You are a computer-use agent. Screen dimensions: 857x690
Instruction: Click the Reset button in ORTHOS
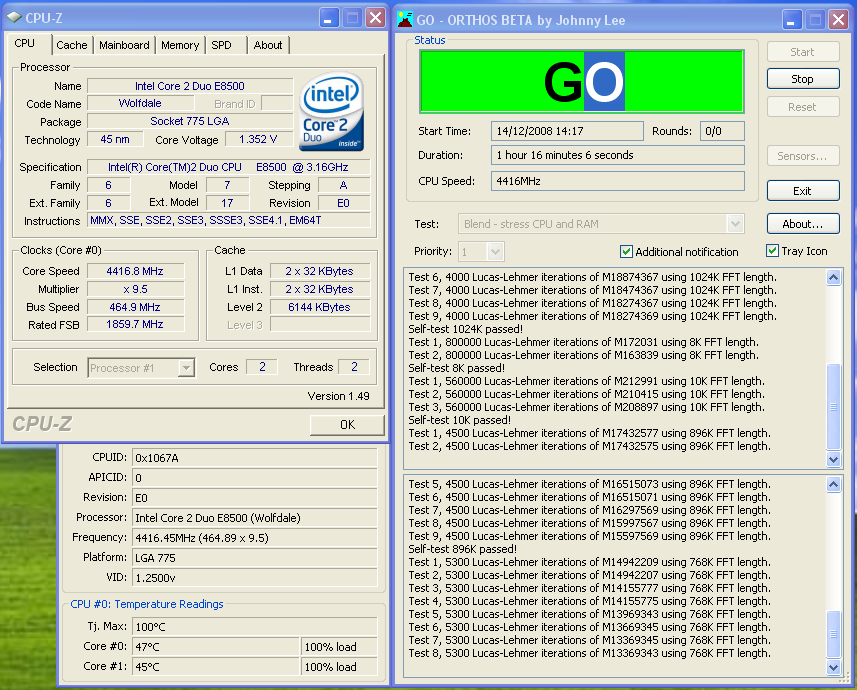tap(803, 107)
